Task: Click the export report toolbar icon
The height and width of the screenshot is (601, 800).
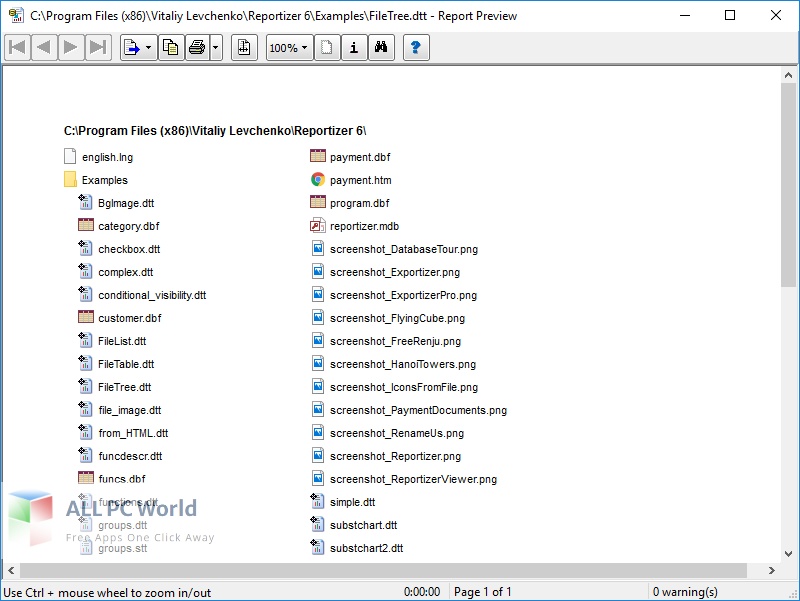Action: click(132, 48)
